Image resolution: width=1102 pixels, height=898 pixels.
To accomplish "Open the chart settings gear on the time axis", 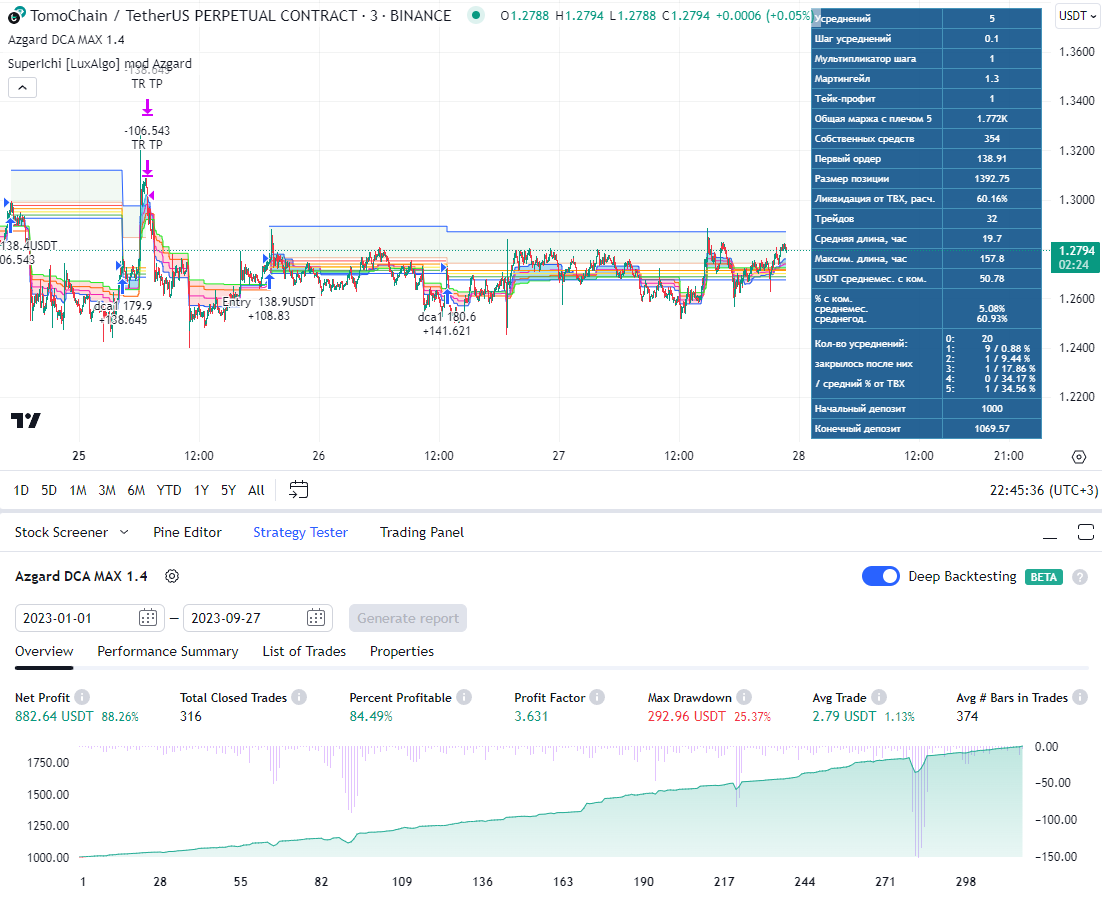I will (1079, 457).
